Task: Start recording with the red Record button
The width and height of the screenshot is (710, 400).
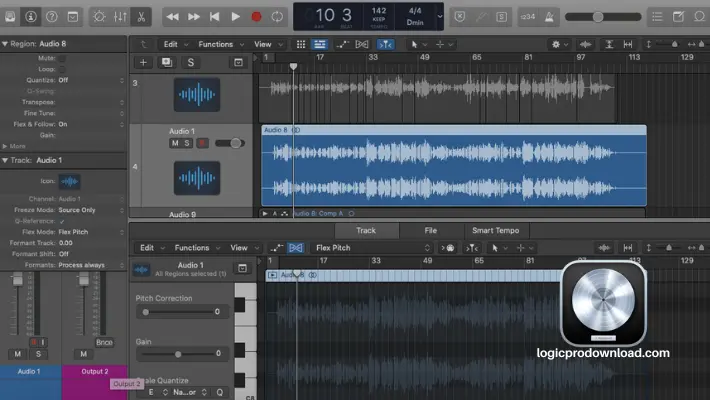Action: pyautogui.click(x=256, y=17)
